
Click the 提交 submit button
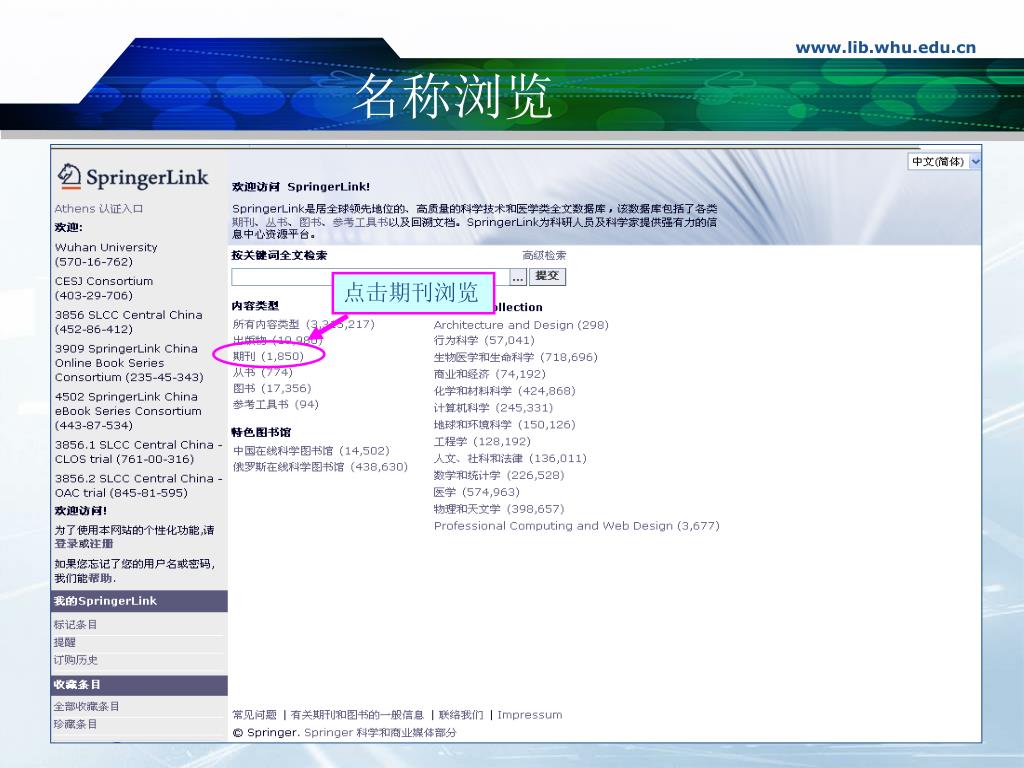tap(547, 276)
